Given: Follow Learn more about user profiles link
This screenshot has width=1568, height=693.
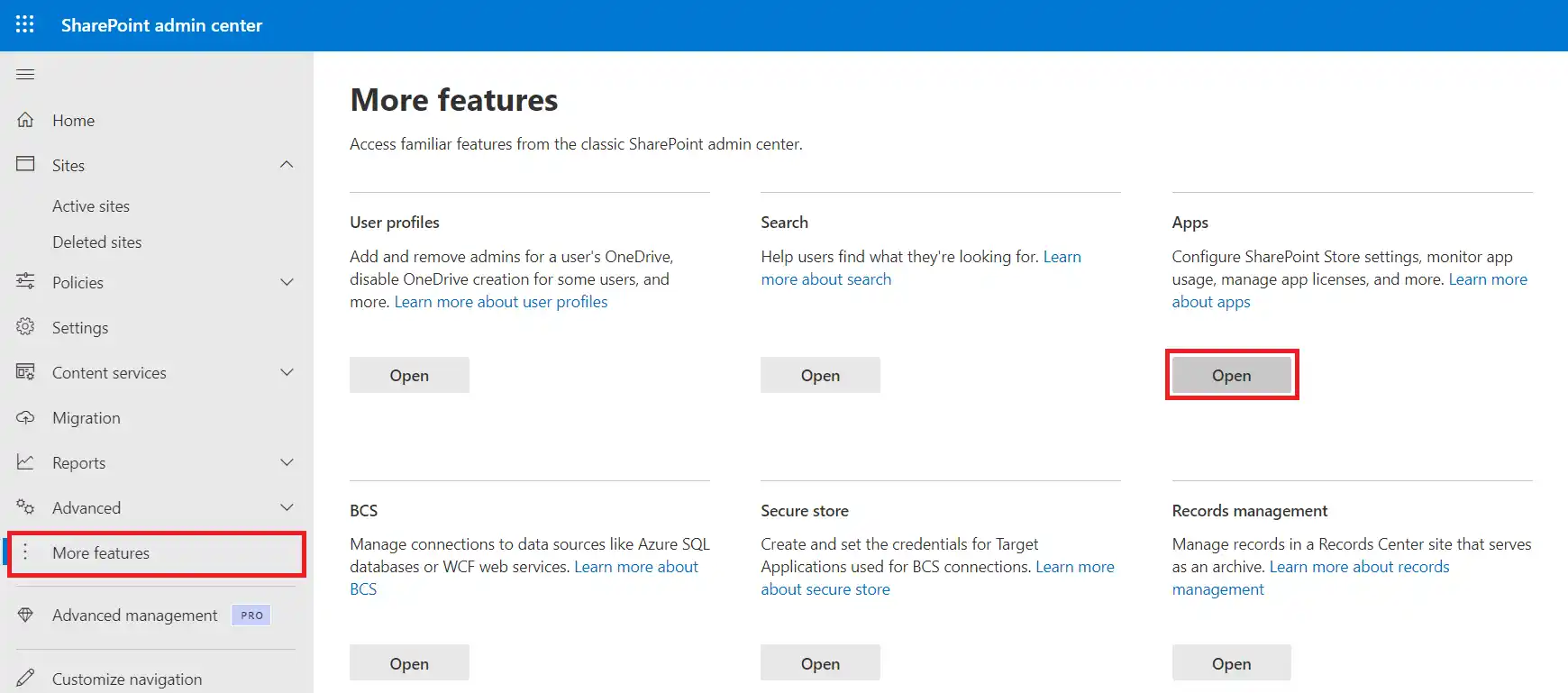Looking at the screenshot, I should coord(501,302).
